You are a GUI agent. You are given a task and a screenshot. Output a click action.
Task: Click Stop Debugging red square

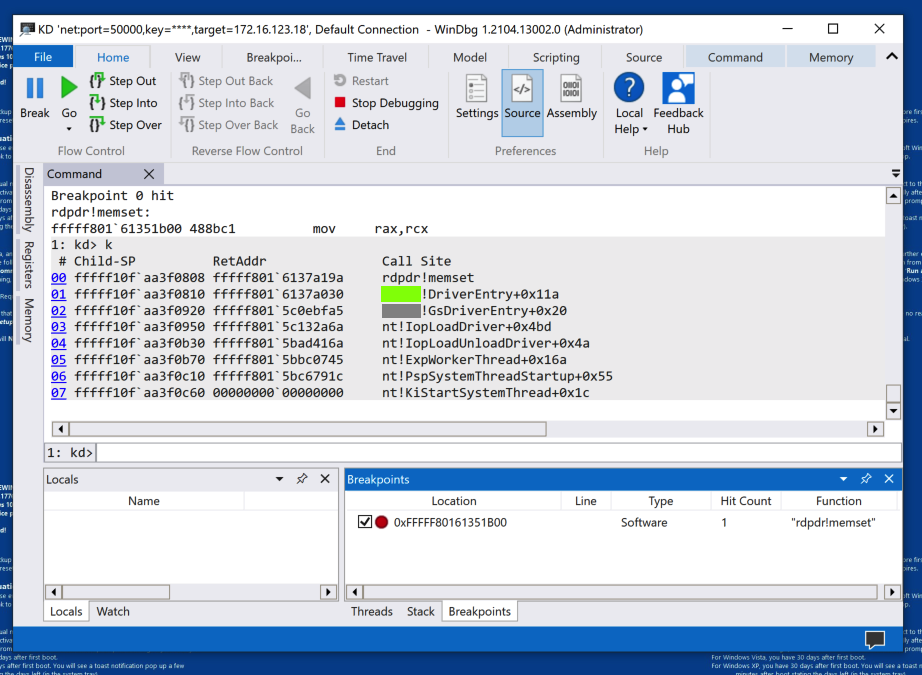[x=340, y=103]
